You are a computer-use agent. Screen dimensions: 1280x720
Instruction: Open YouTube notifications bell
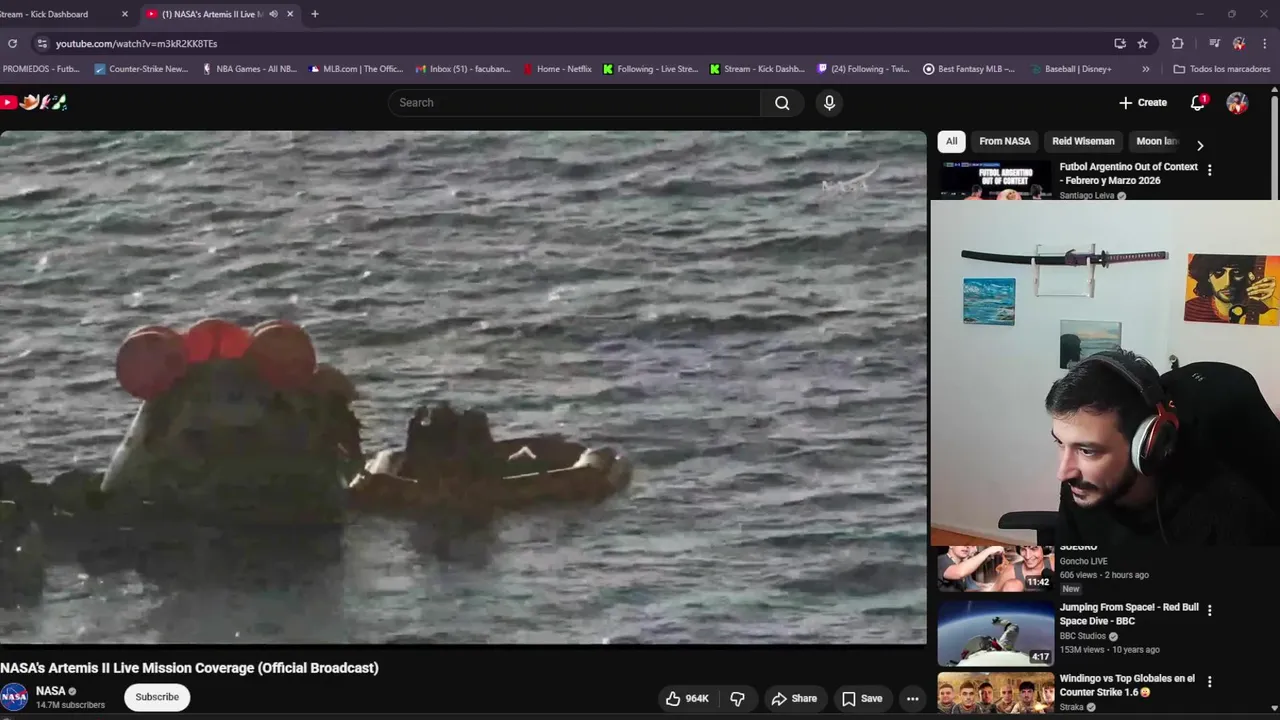[x=1198, y=102]
